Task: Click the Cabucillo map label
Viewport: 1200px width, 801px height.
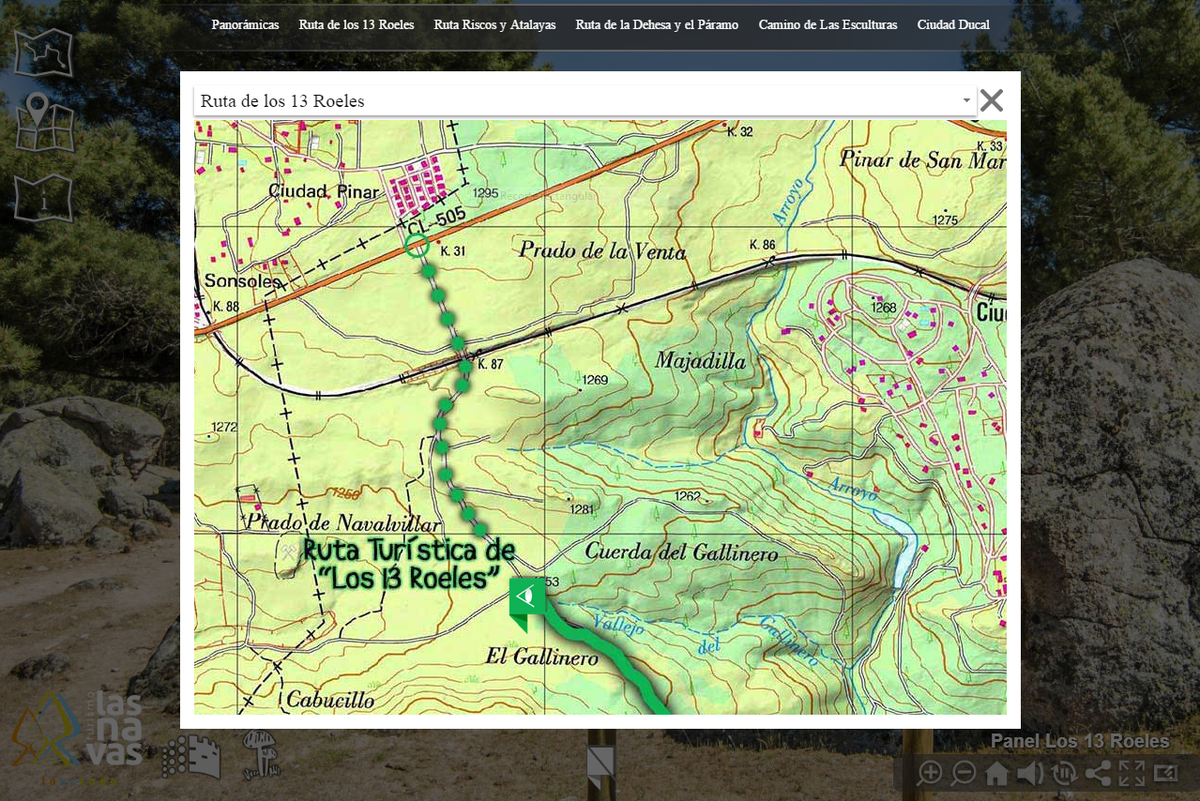Action: (x=330, y=699)
